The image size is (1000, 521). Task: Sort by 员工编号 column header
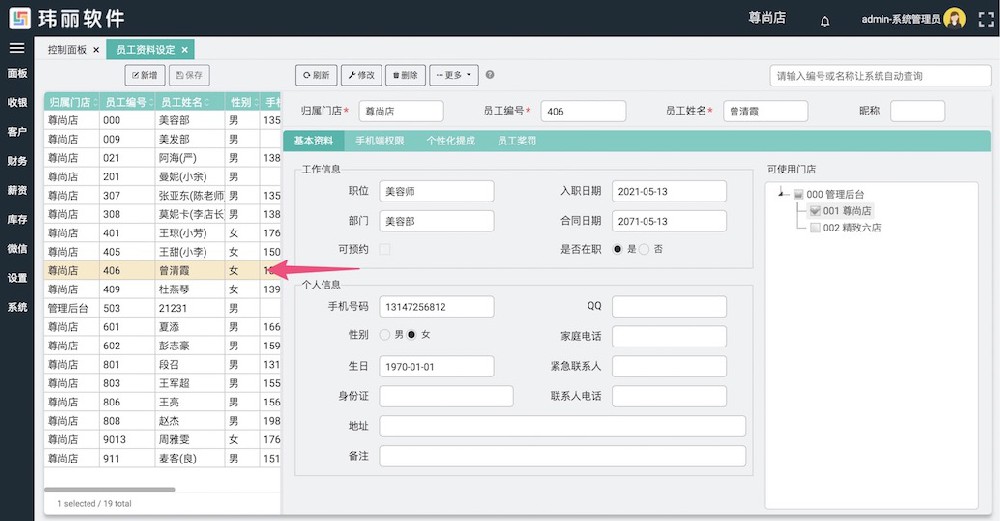pos(127,102)
